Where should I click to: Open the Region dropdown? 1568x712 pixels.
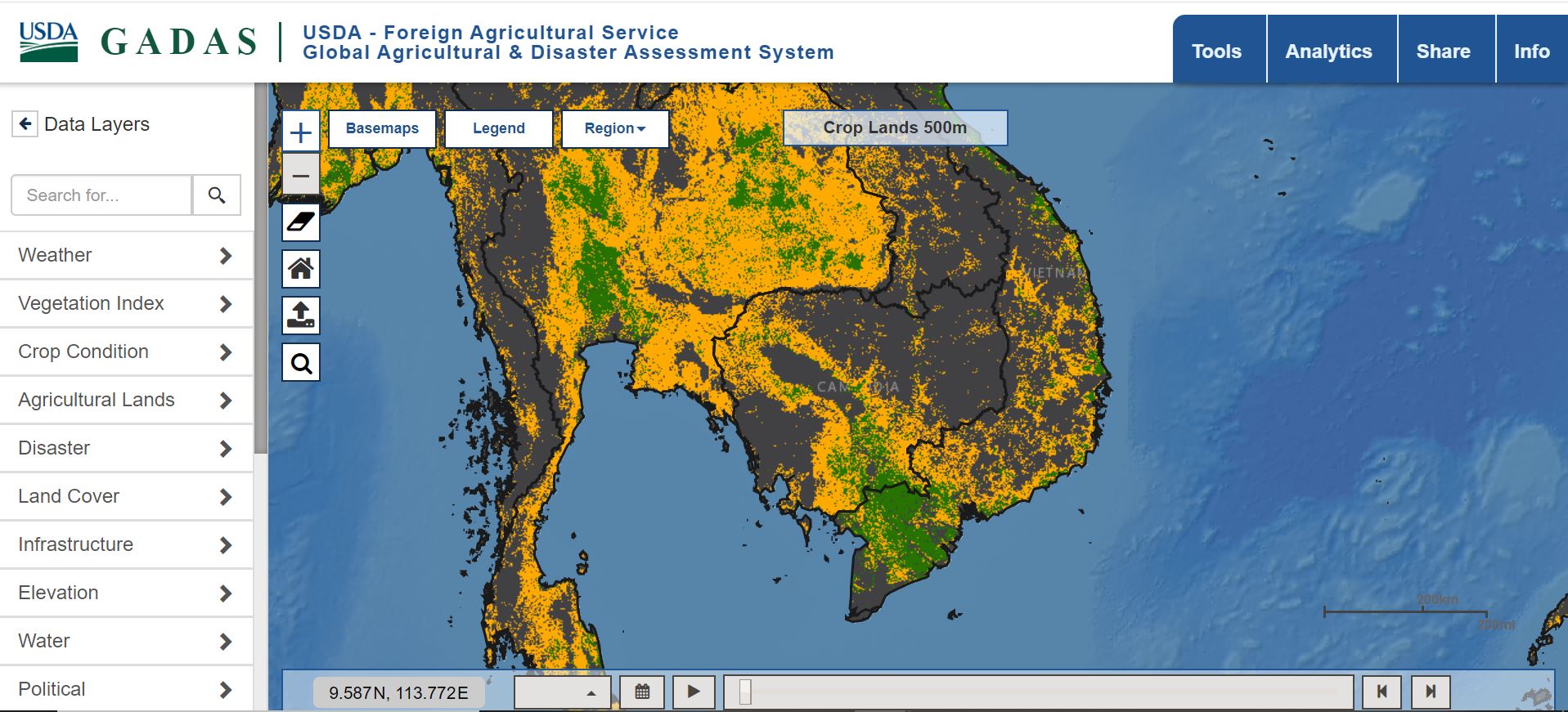click(x=615, y=128)
